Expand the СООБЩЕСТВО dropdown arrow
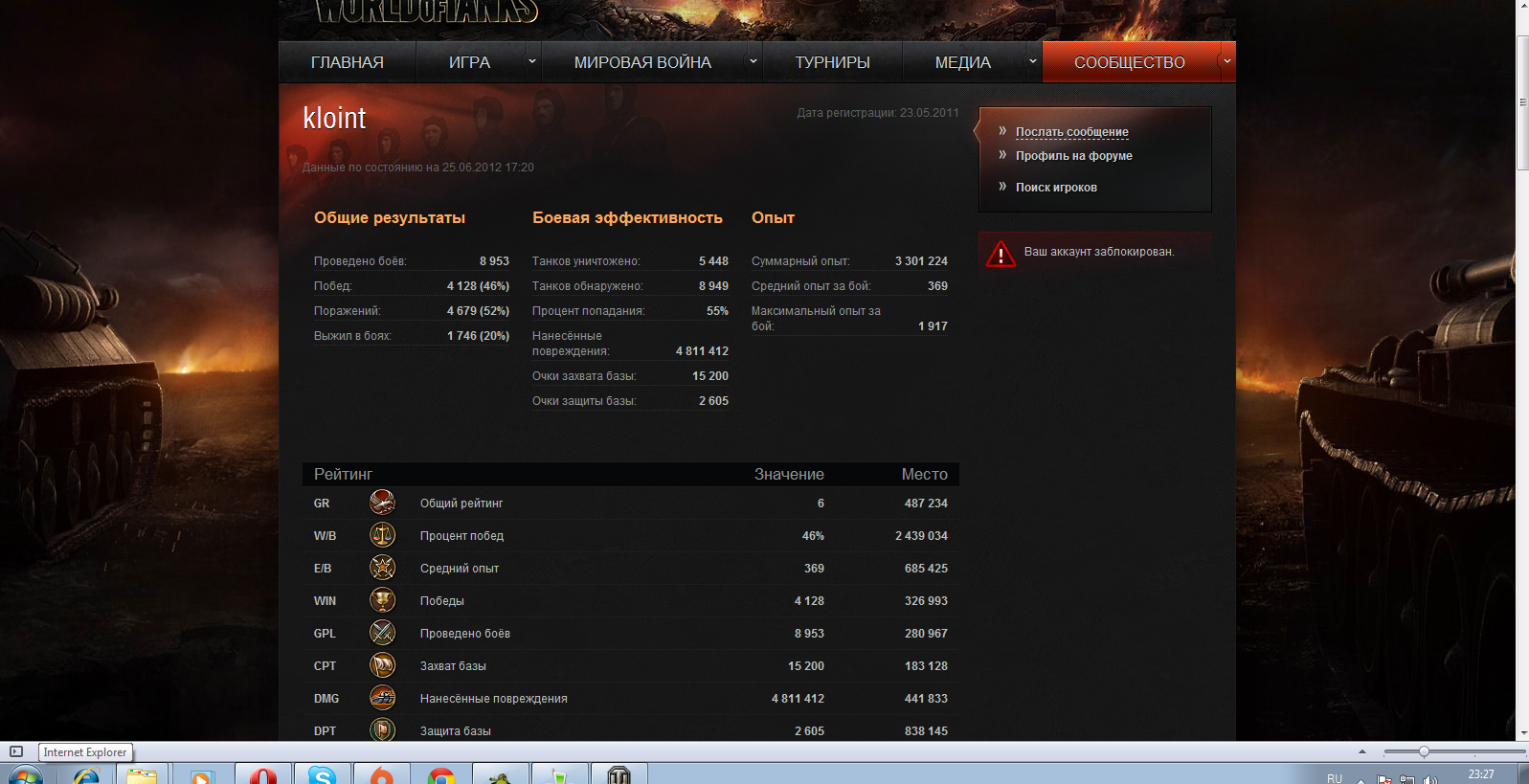 [x=1226, y=61]
